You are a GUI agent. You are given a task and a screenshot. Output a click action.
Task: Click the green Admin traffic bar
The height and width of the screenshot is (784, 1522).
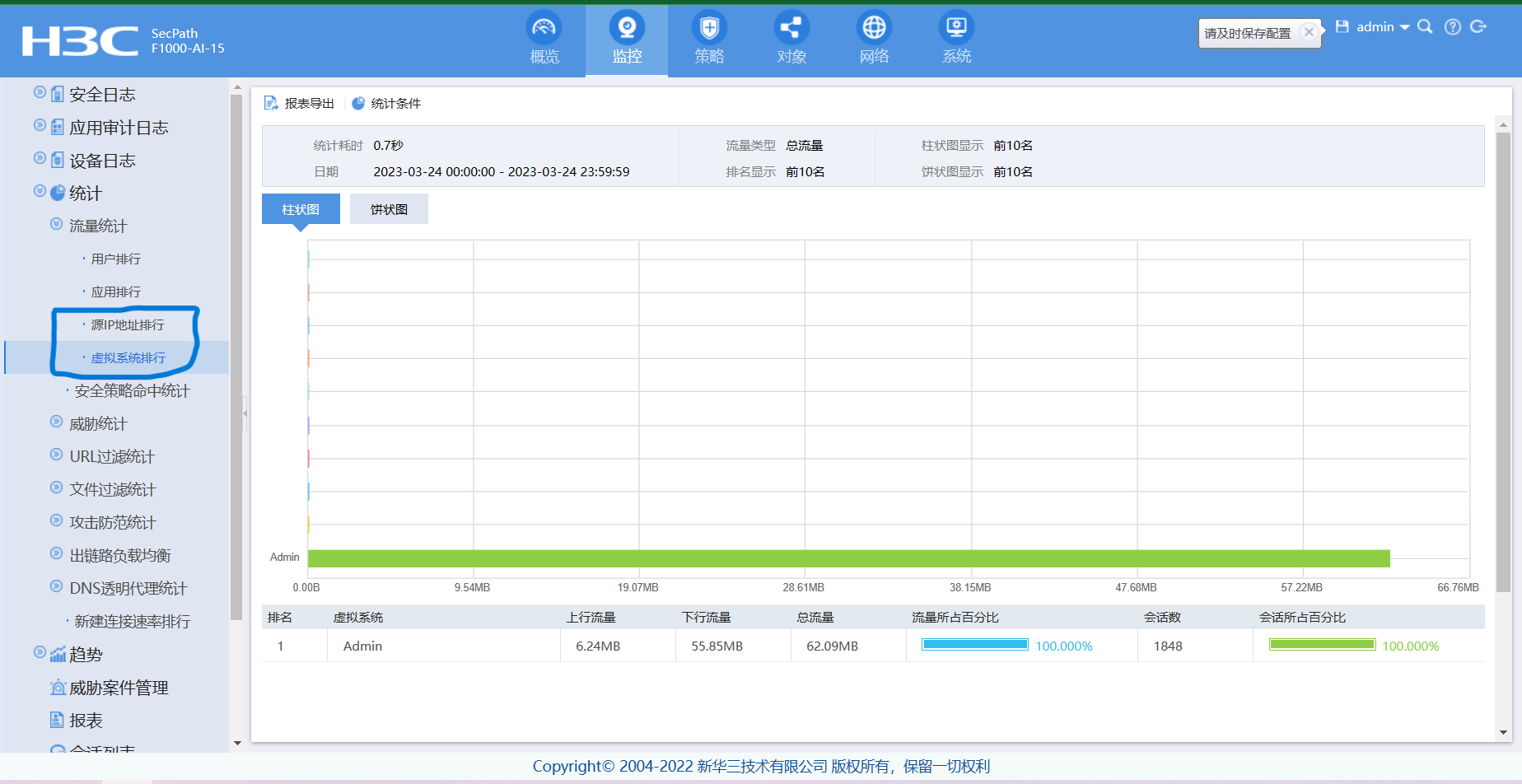[x=848, y=558]
